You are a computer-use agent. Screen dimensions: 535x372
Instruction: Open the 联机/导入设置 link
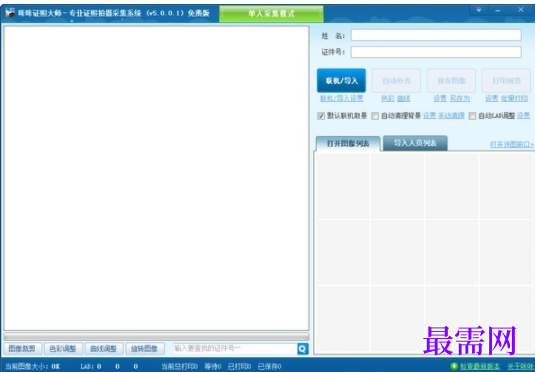click(x=342, y=99)
